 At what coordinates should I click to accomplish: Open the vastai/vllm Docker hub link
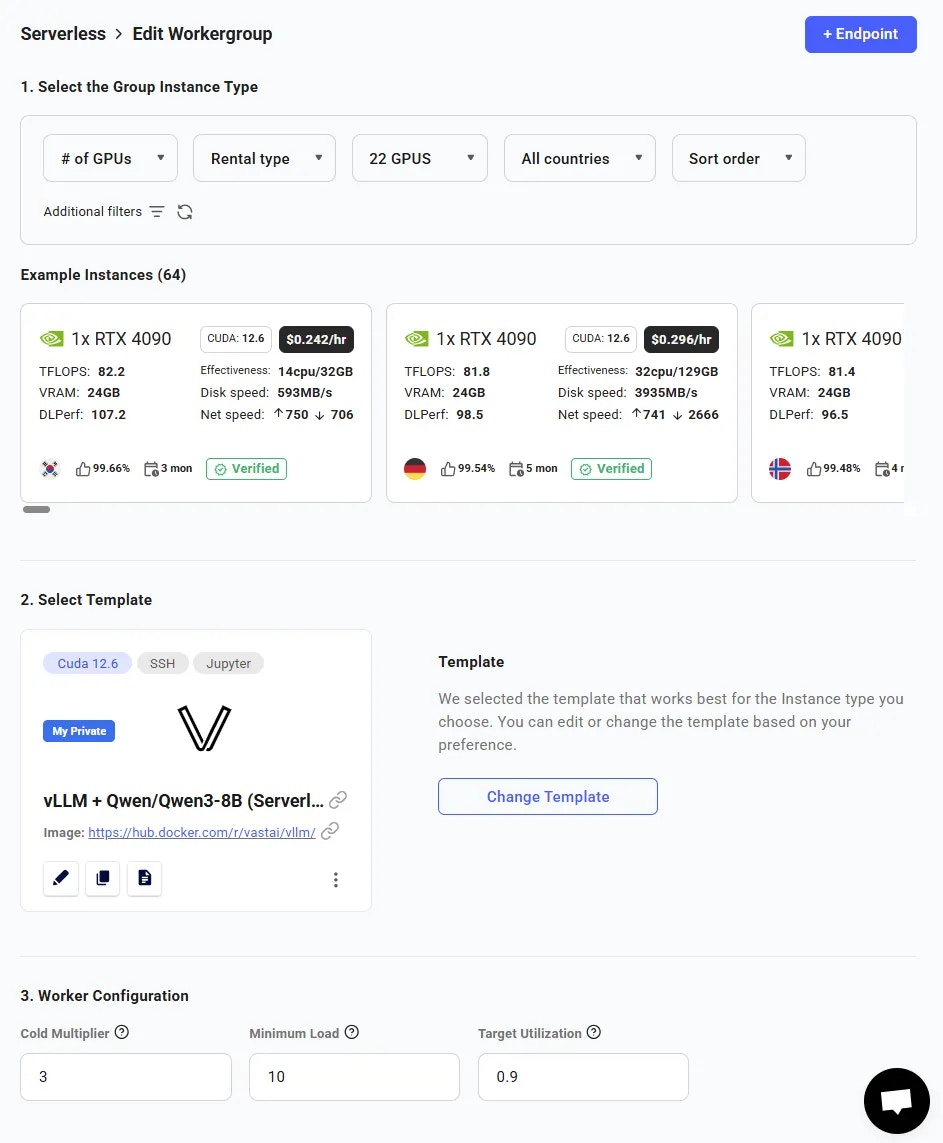pyautogui.click(x=202, y=832)
